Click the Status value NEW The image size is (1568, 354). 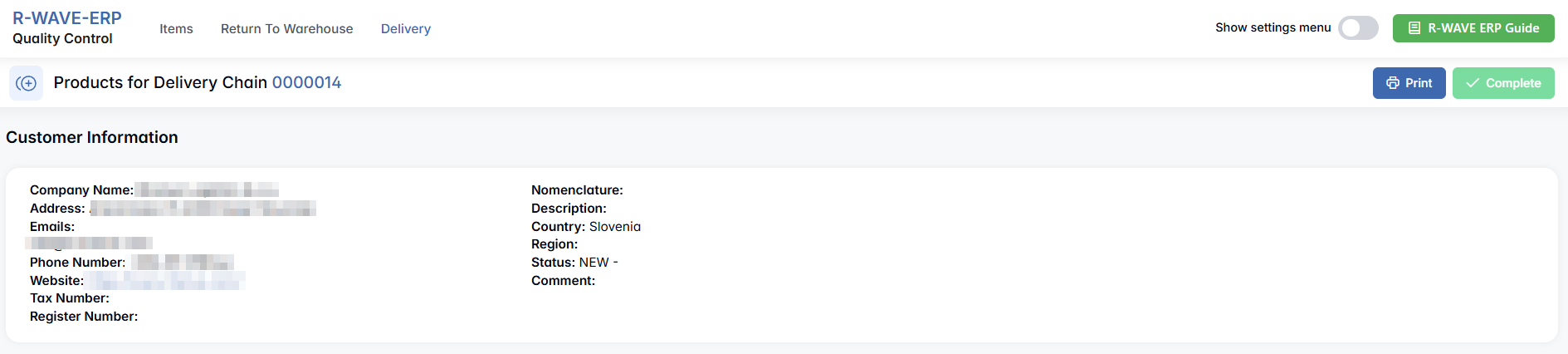[x=594, y=263]
